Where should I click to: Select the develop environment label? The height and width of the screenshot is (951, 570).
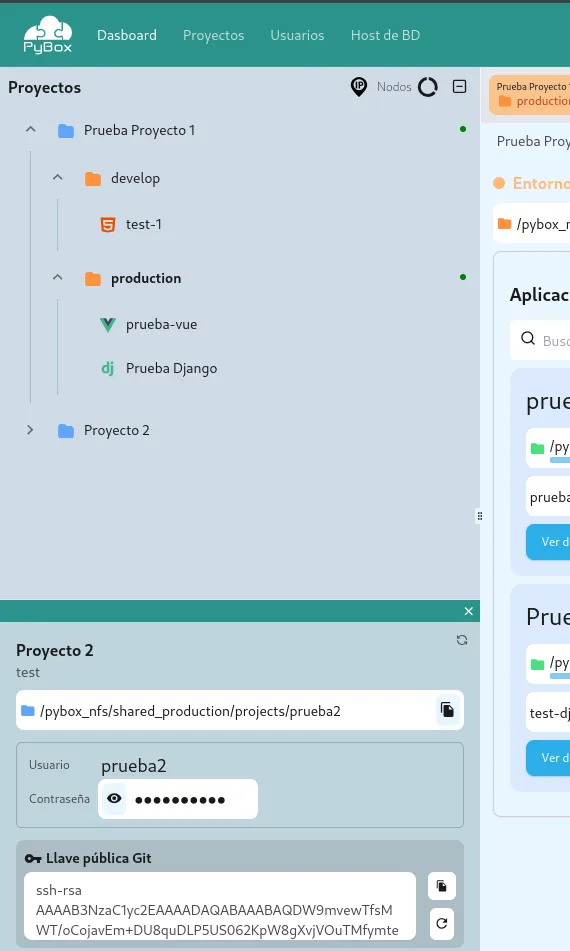[x=135, y=178]
